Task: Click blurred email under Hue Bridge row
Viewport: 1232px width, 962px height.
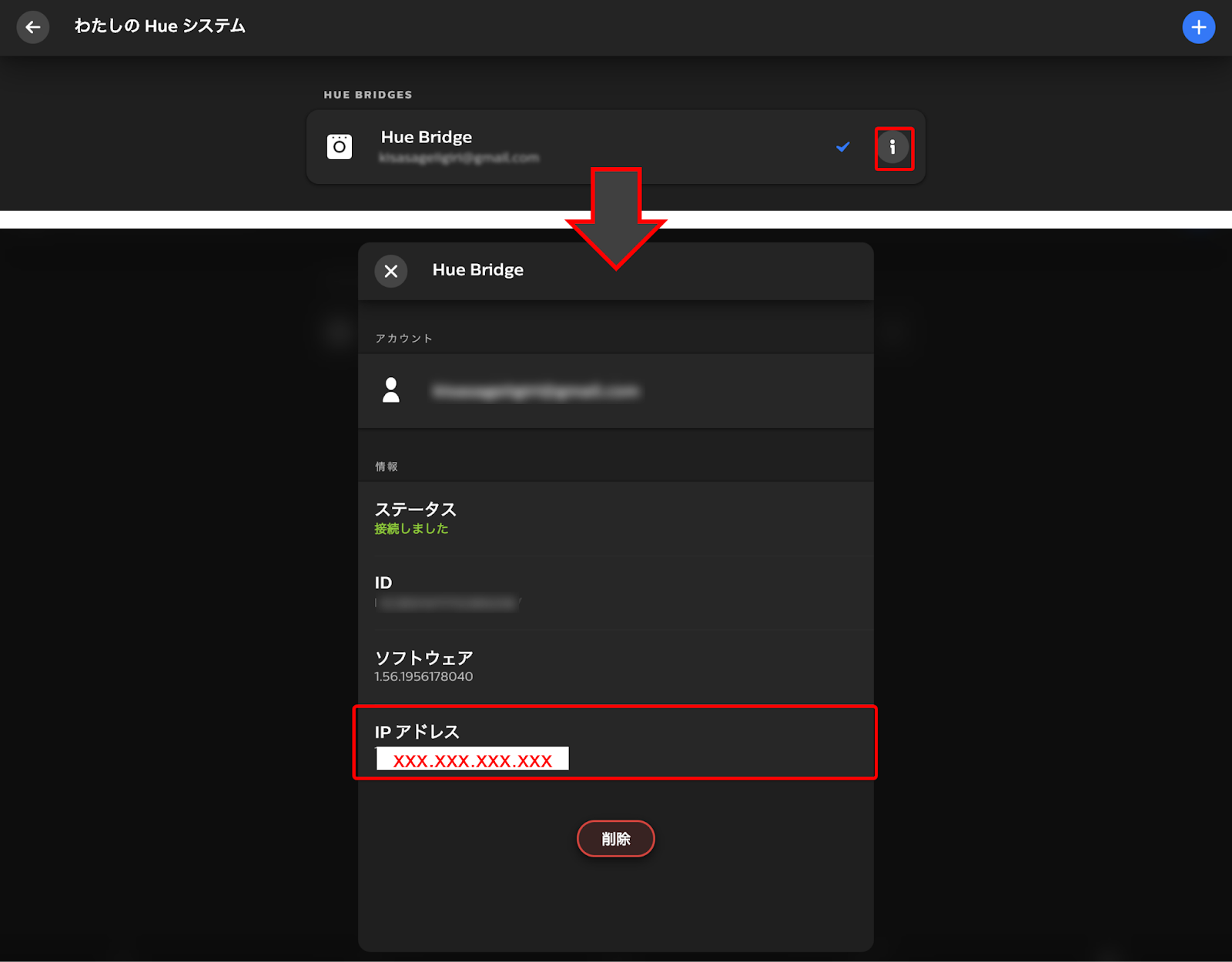Action: tap(459, 158)
